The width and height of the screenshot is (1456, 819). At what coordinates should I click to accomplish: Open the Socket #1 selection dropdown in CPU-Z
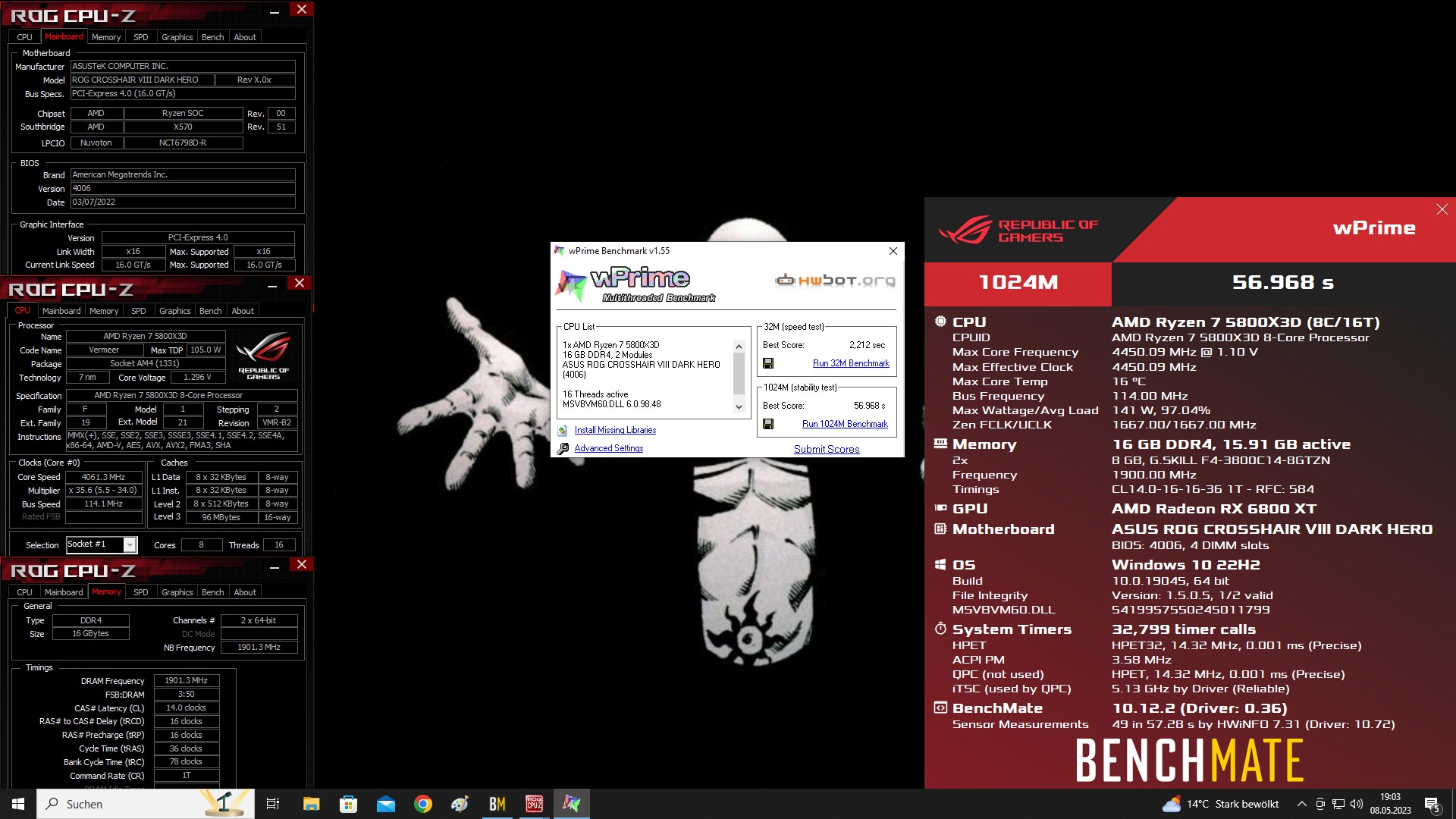point(130,544)
